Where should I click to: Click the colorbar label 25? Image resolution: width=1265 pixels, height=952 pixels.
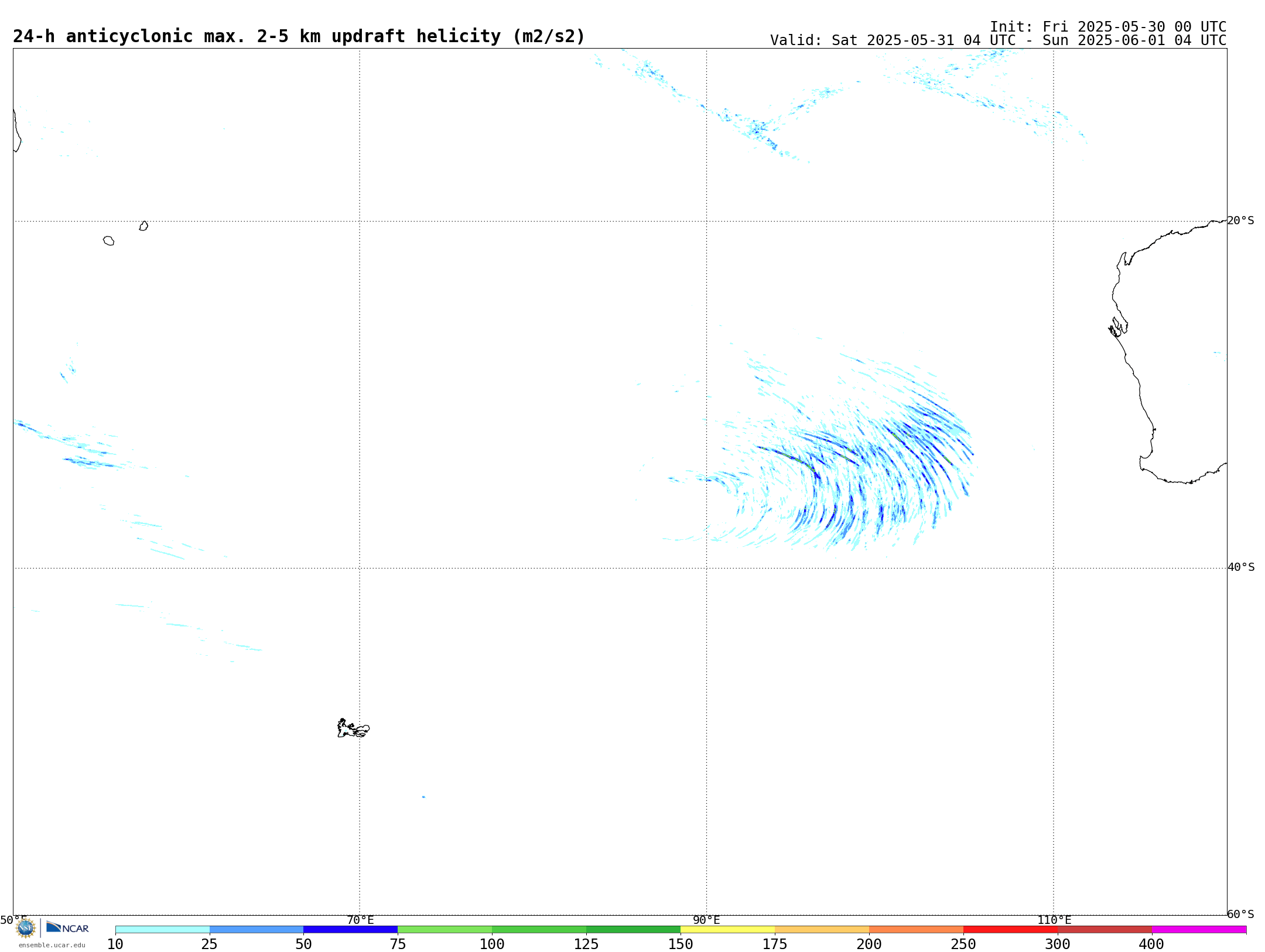pos(210,944)
